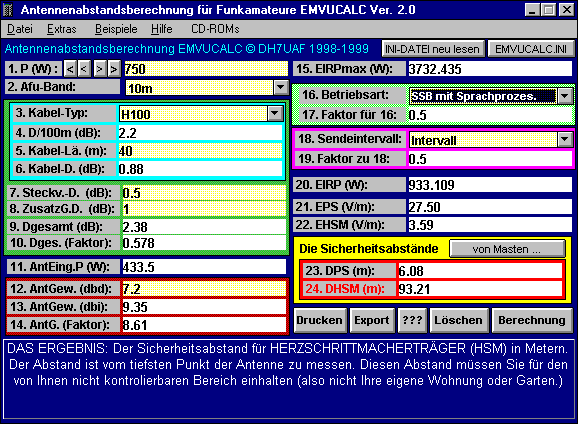Click cable length field showing 40
This screenshot has height=424, width=578.
click(200, 151)
